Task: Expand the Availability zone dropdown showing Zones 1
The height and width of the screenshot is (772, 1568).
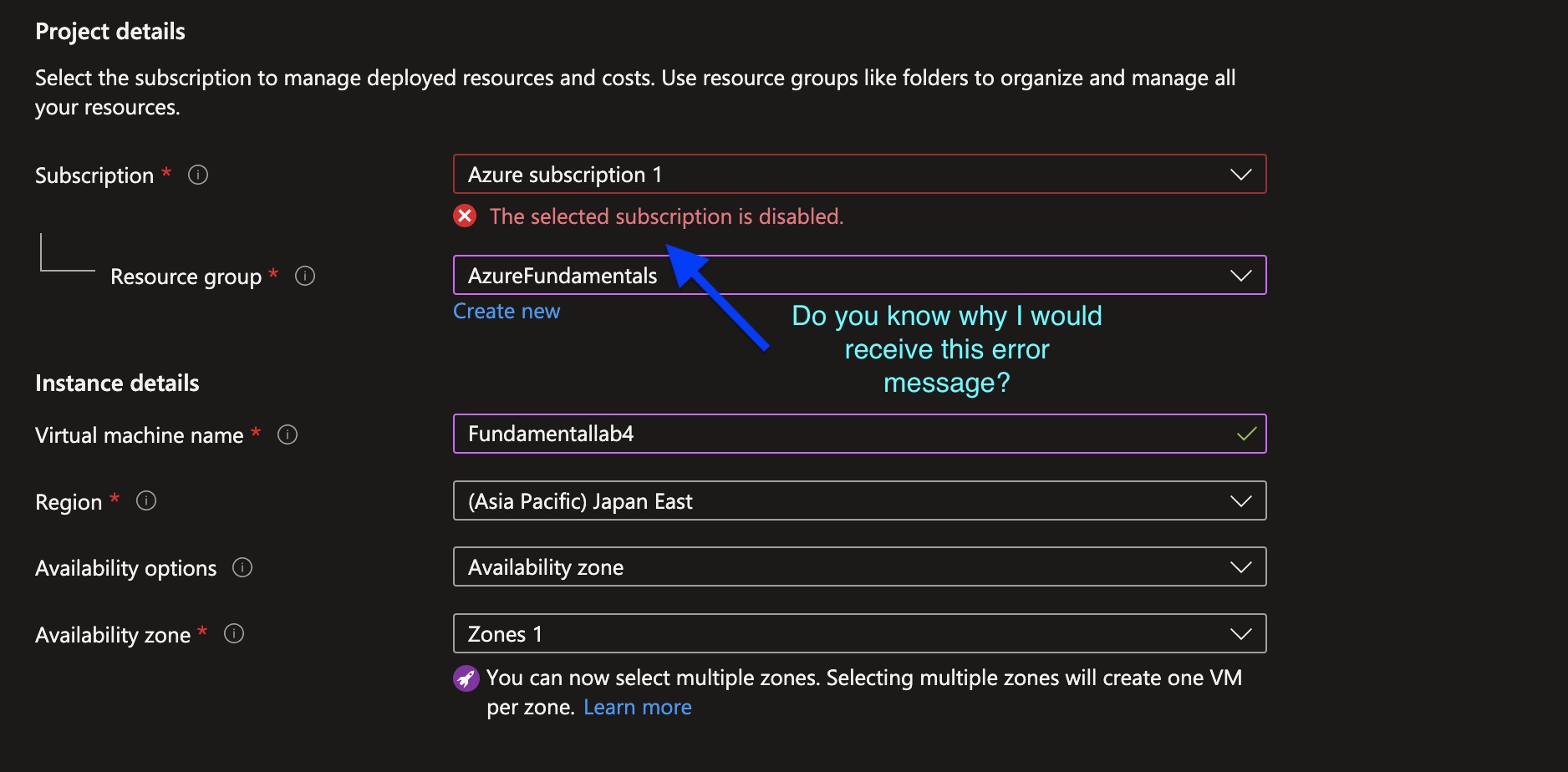Action: [1240, 633]
